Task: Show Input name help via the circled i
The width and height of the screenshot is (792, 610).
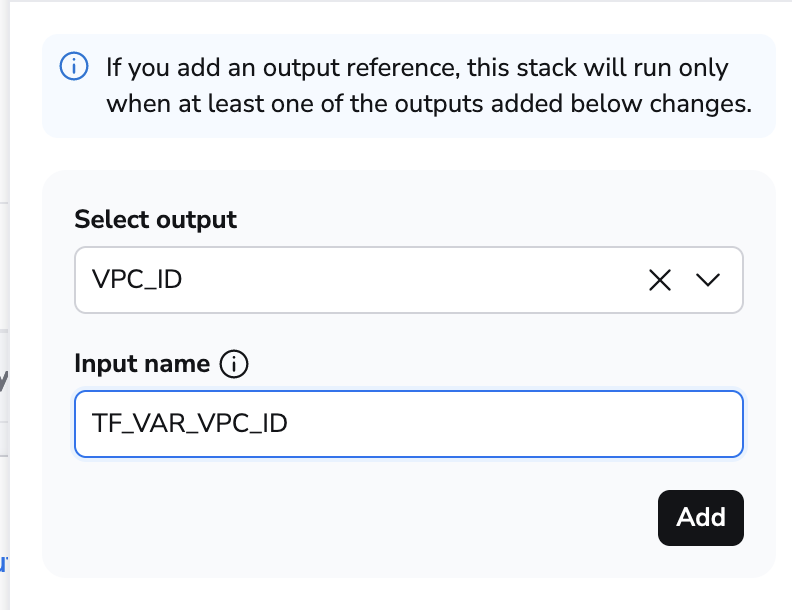Action: click(233, 364)
